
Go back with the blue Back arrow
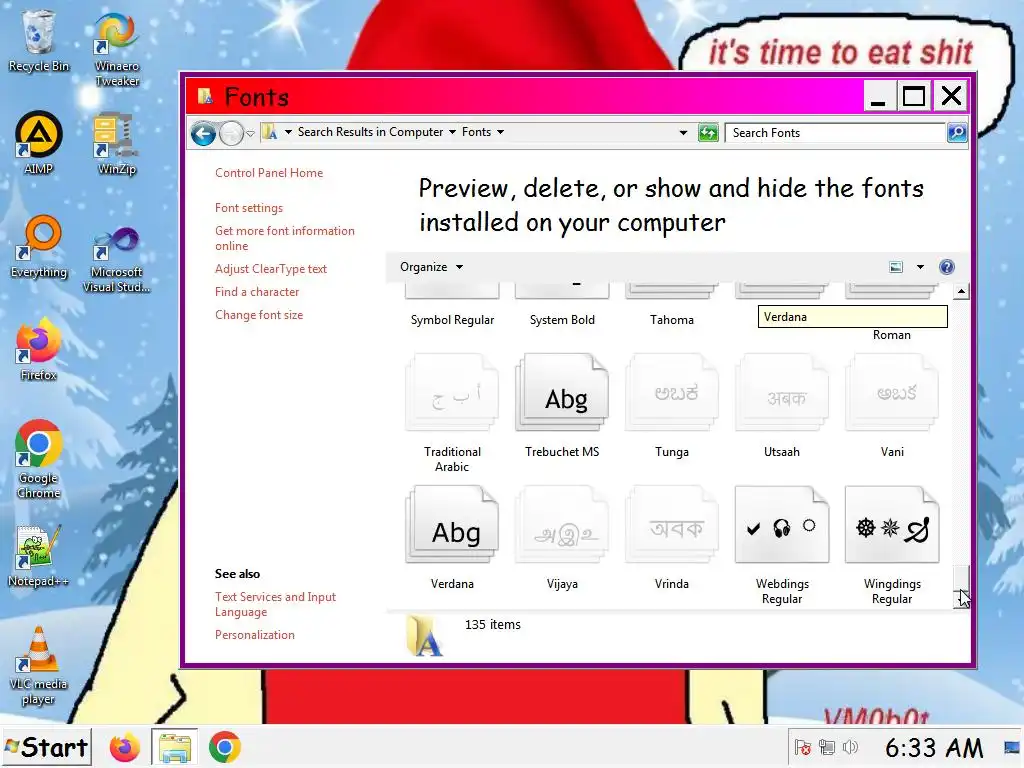click(x=203, y=134)
